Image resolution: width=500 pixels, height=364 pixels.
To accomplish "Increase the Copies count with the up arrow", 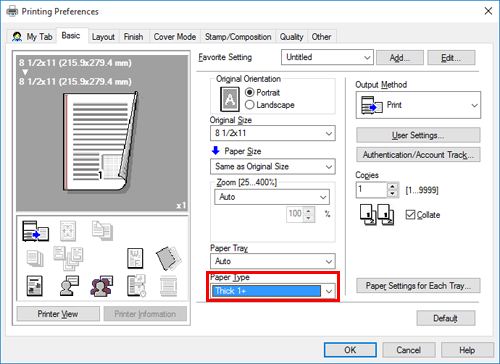I will [393, 186].
